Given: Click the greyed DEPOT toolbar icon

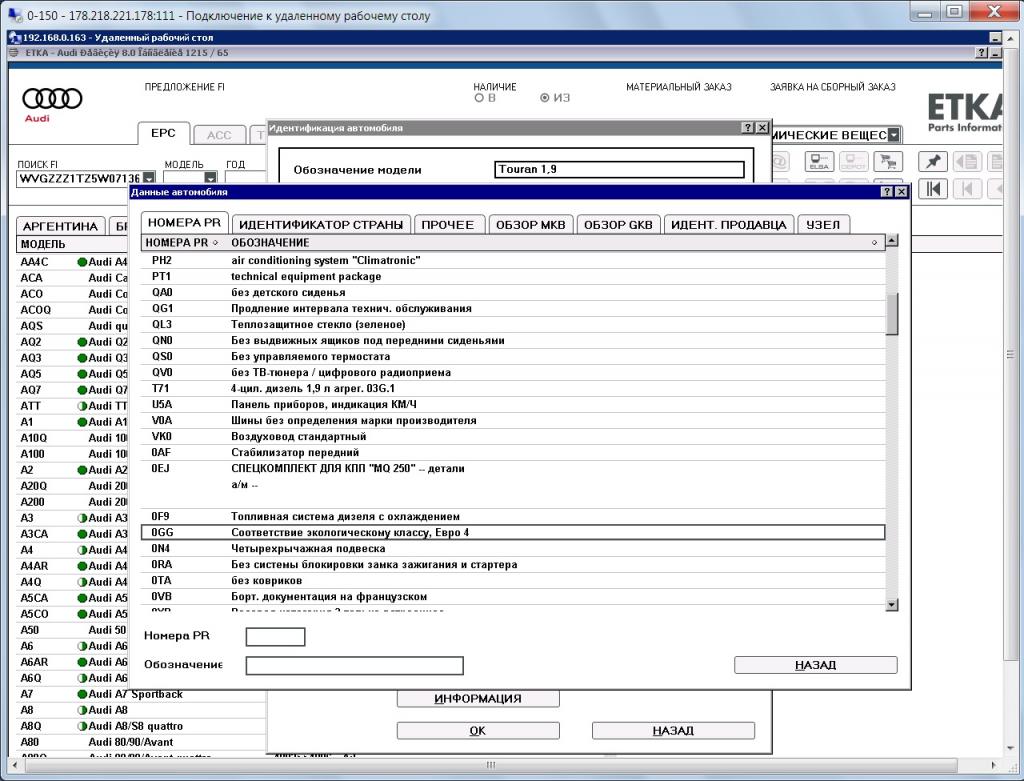Looking at the screenshot, I should (x=853, y=161).
